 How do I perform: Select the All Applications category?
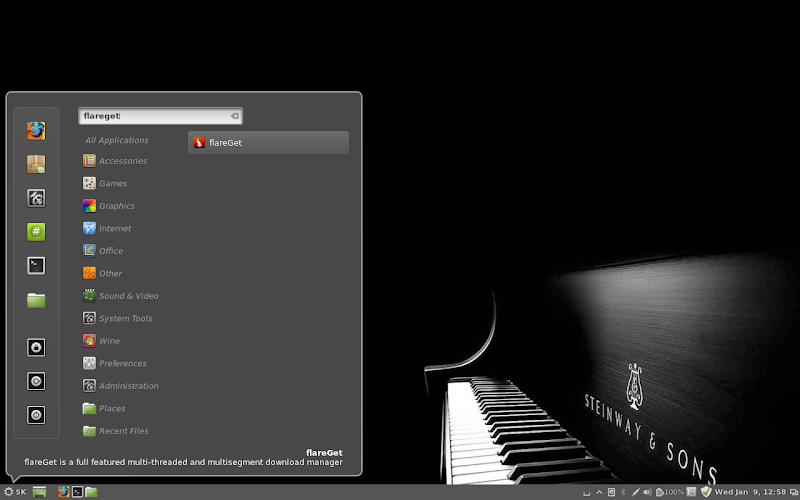(117, 140)
